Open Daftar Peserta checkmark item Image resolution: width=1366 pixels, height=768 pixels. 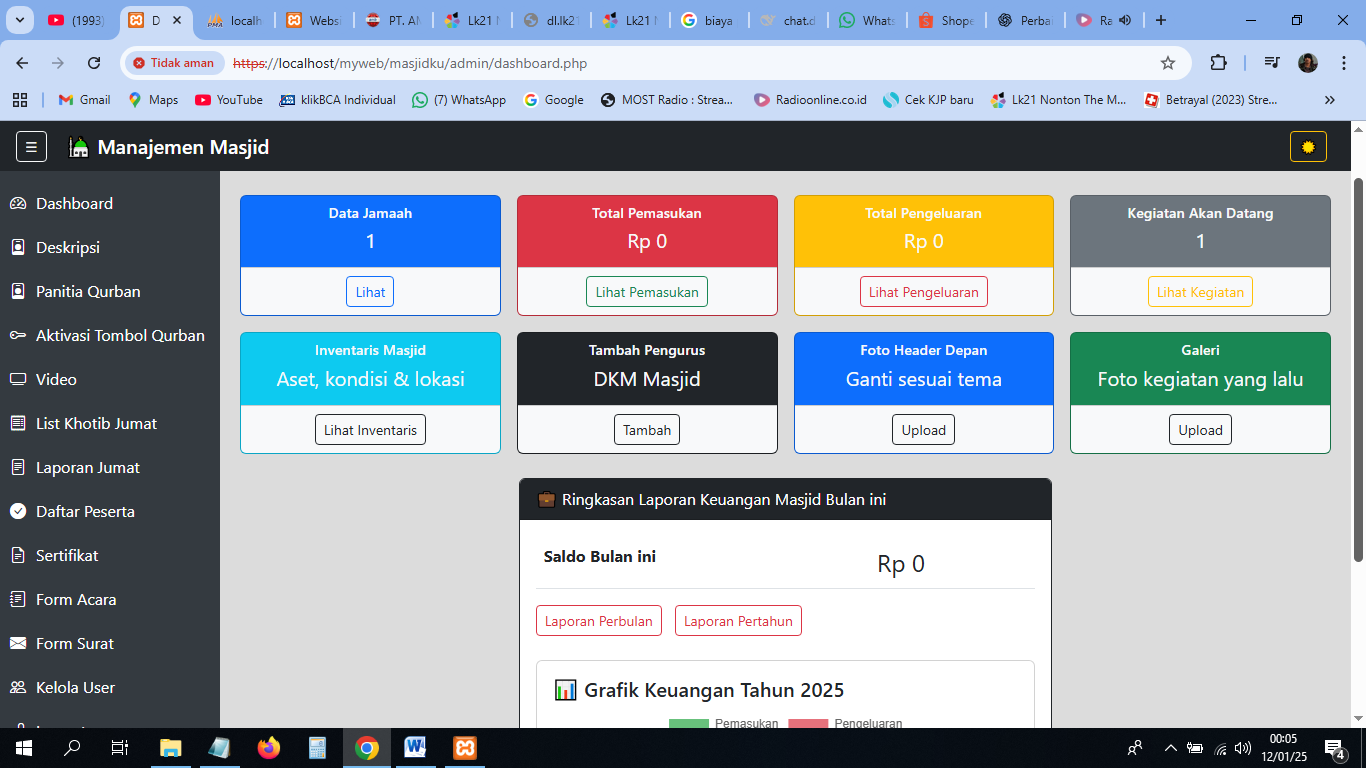point(85,511)
